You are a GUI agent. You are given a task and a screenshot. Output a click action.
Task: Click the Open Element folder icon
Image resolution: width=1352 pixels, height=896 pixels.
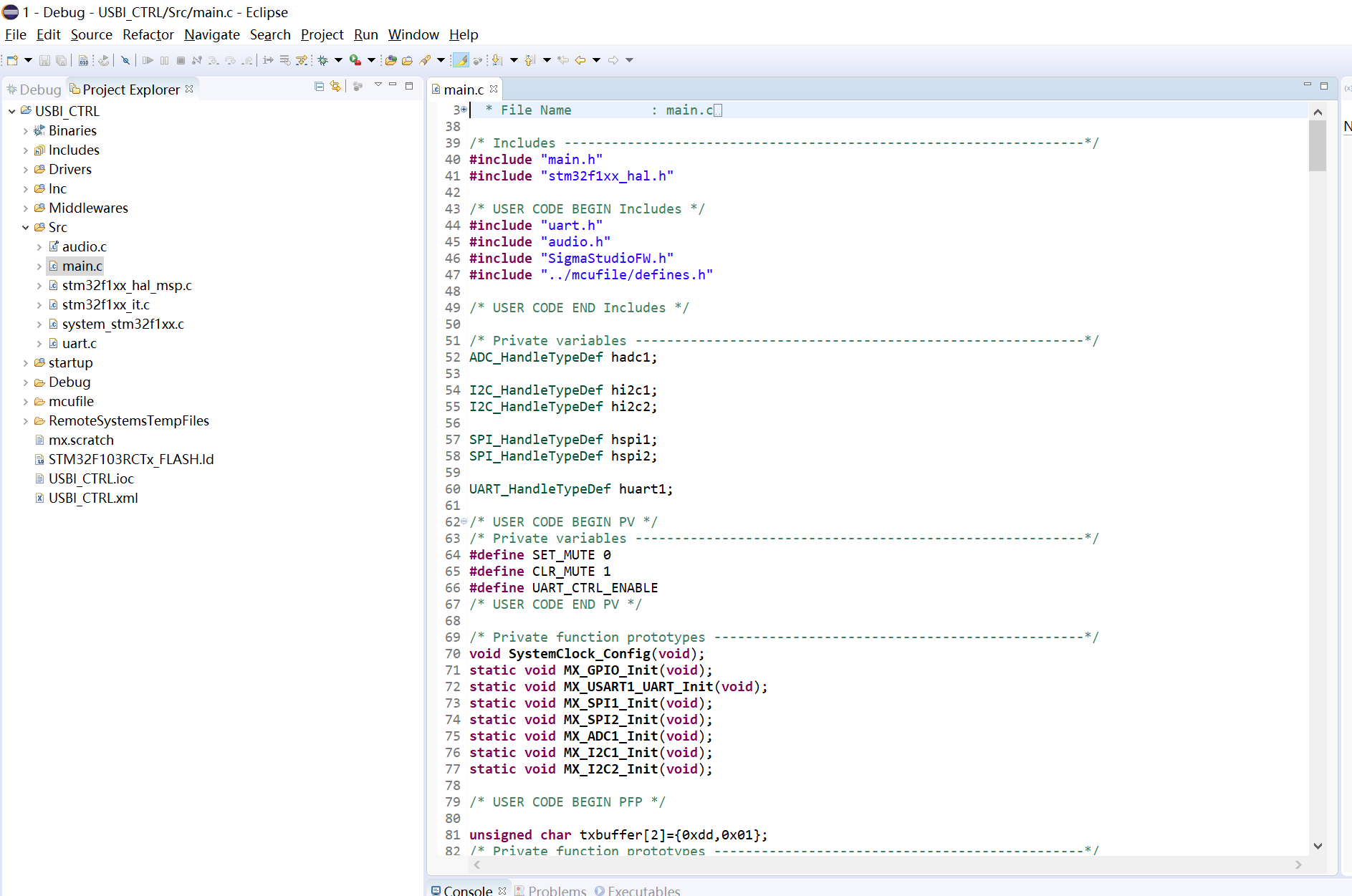coord(390,60)
